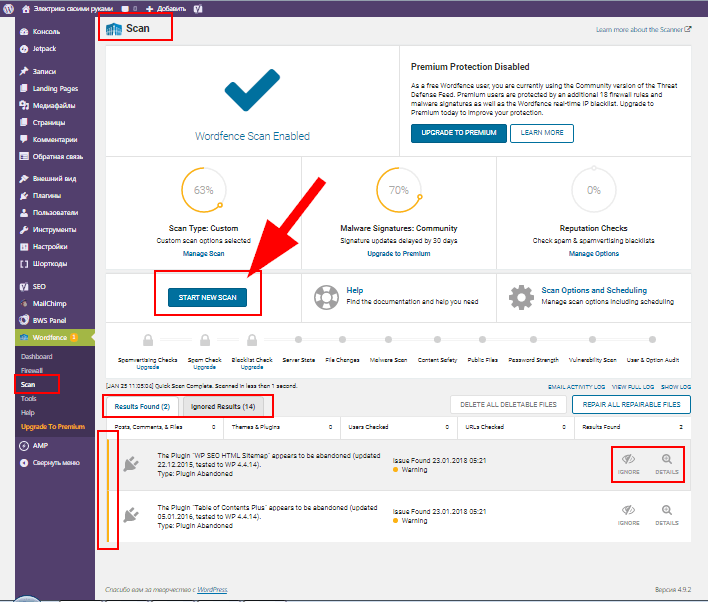This screenshot has height=602, width=708.
Task: Open Wordfence Tools submenu
Action: click(28, 398)
